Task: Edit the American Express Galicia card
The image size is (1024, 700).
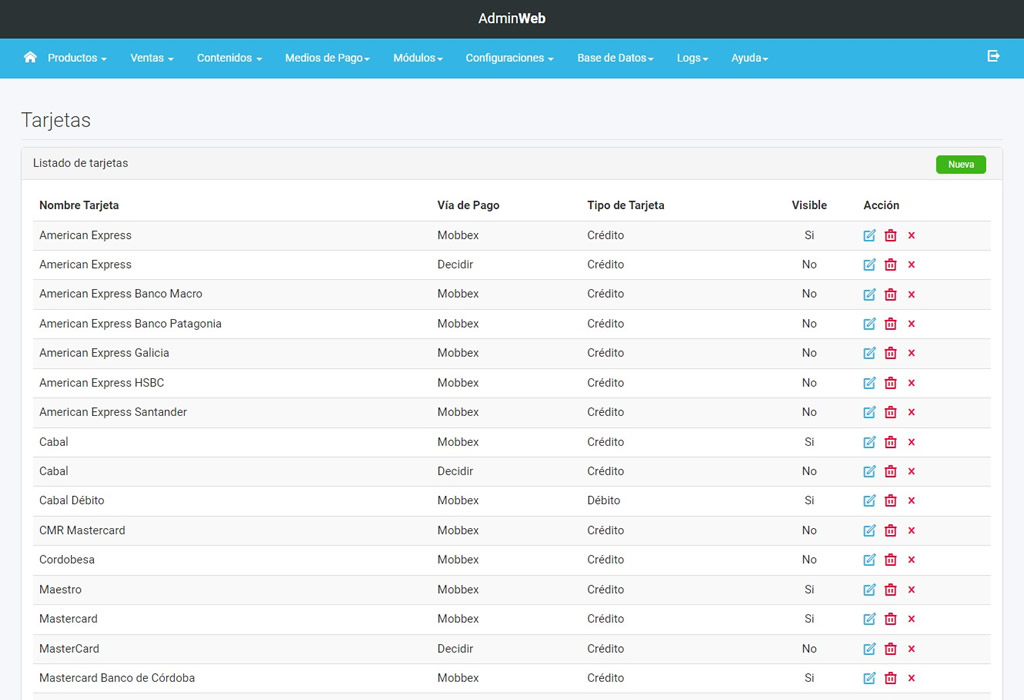Action: (x=869, y=353)
